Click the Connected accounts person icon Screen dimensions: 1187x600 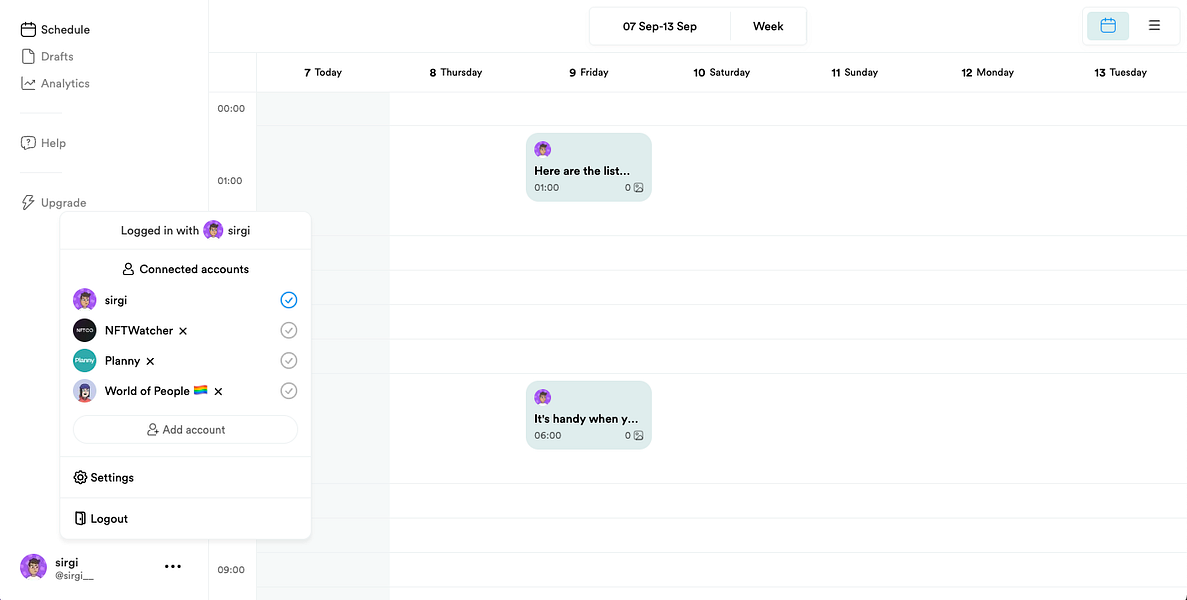pyautogui.click(x=128, y=269)
